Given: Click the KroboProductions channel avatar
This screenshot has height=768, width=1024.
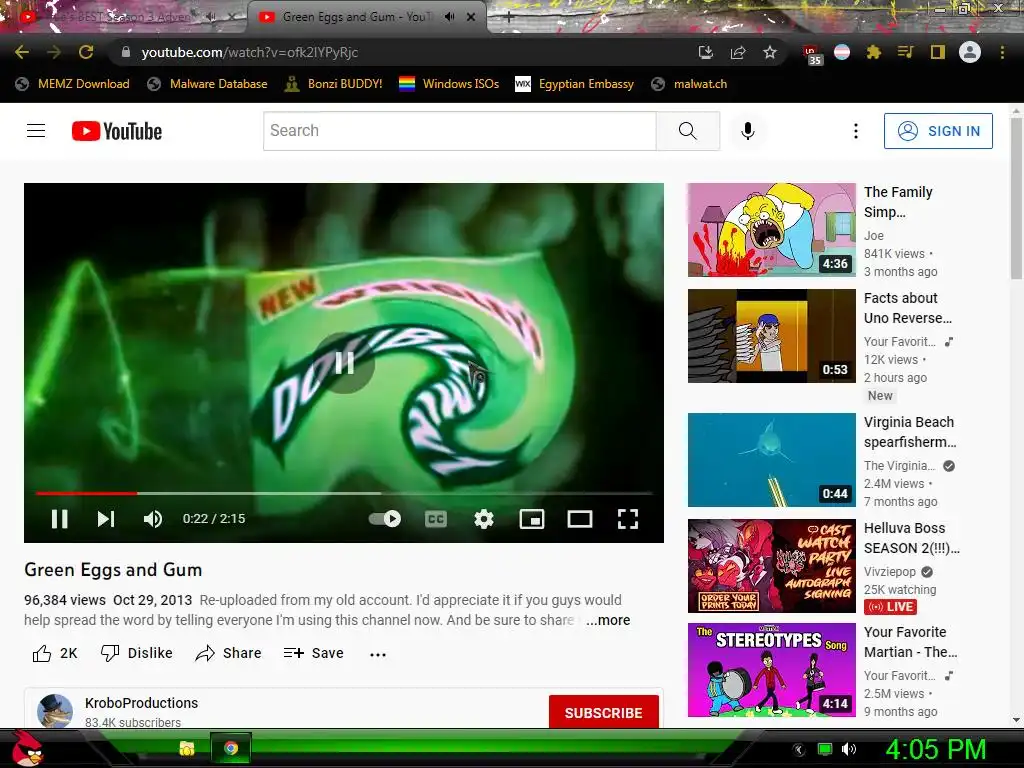Looking at the screenshot, I should (x=55, y=711).
